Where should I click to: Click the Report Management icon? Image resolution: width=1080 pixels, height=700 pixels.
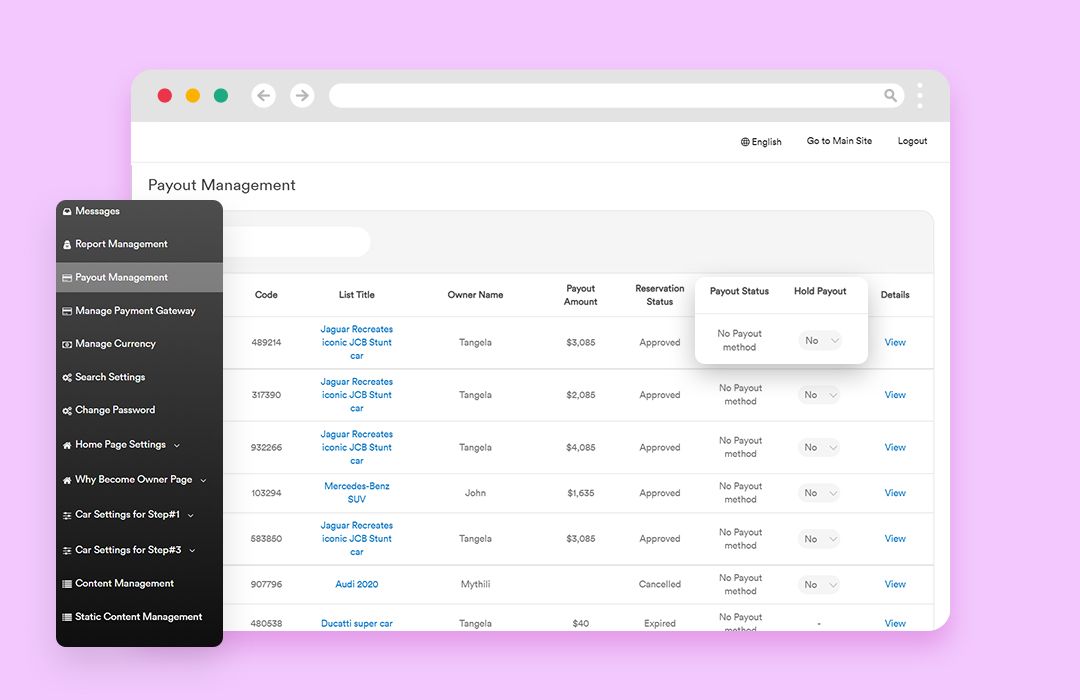click(x=67, y=245)
